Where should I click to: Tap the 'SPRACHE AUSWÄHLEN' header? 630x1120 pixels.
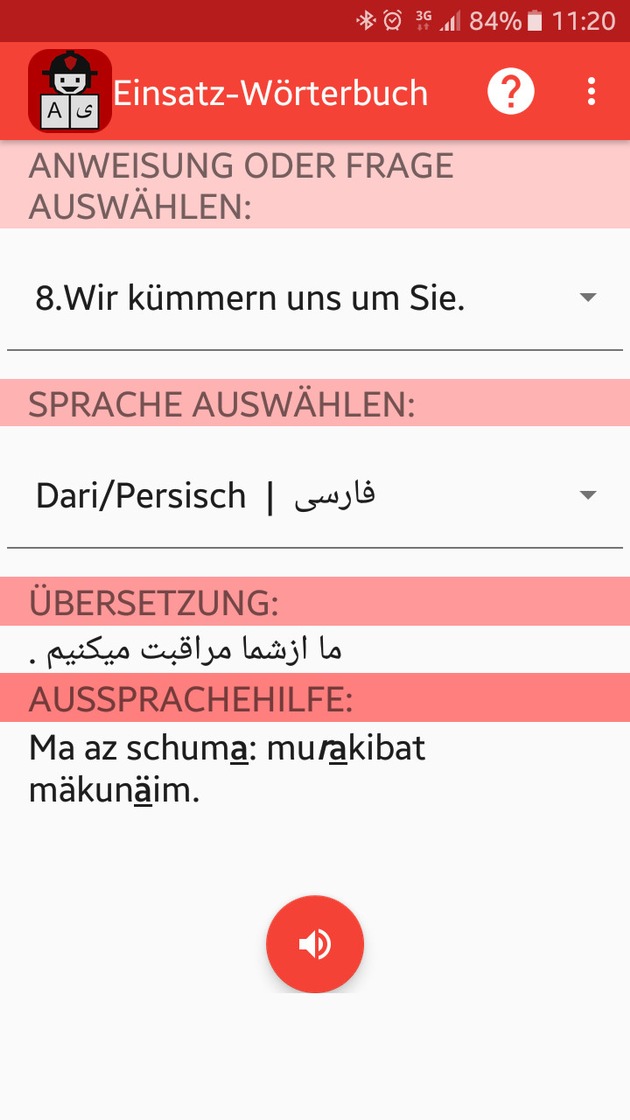[221, 404]
